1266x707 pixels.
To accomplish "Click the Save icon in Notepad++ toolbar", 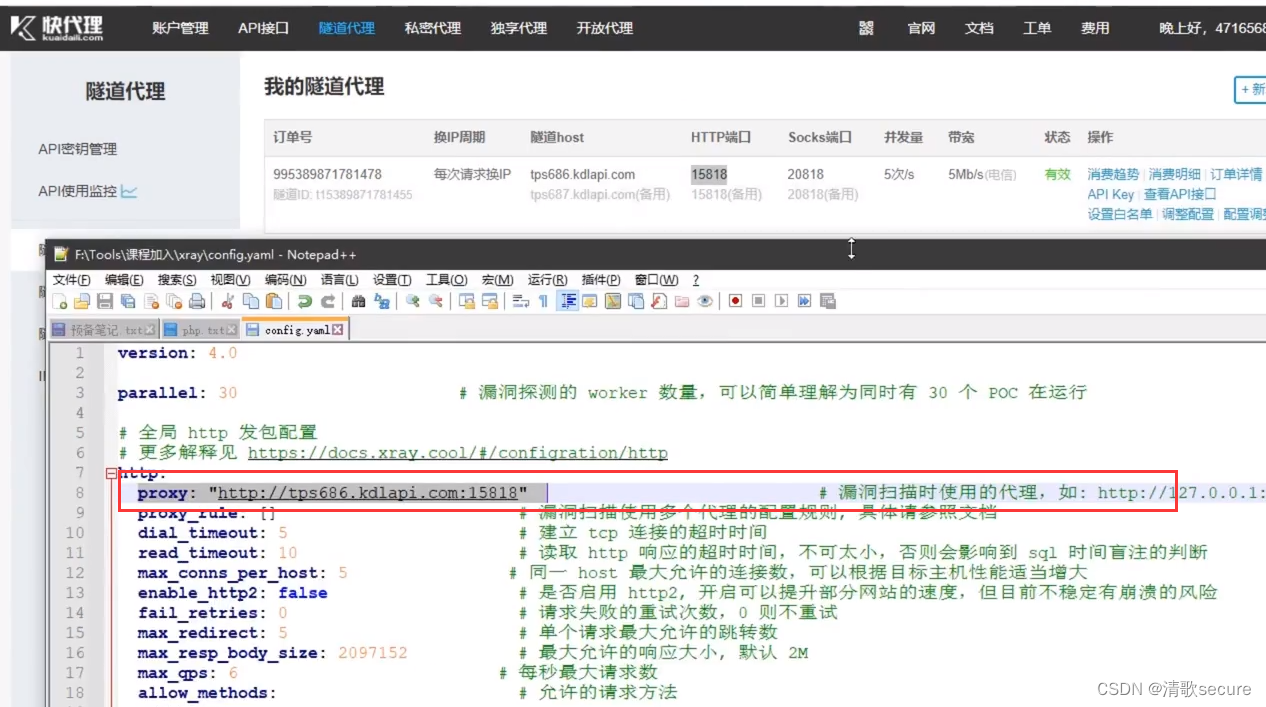I will point(105,301).
